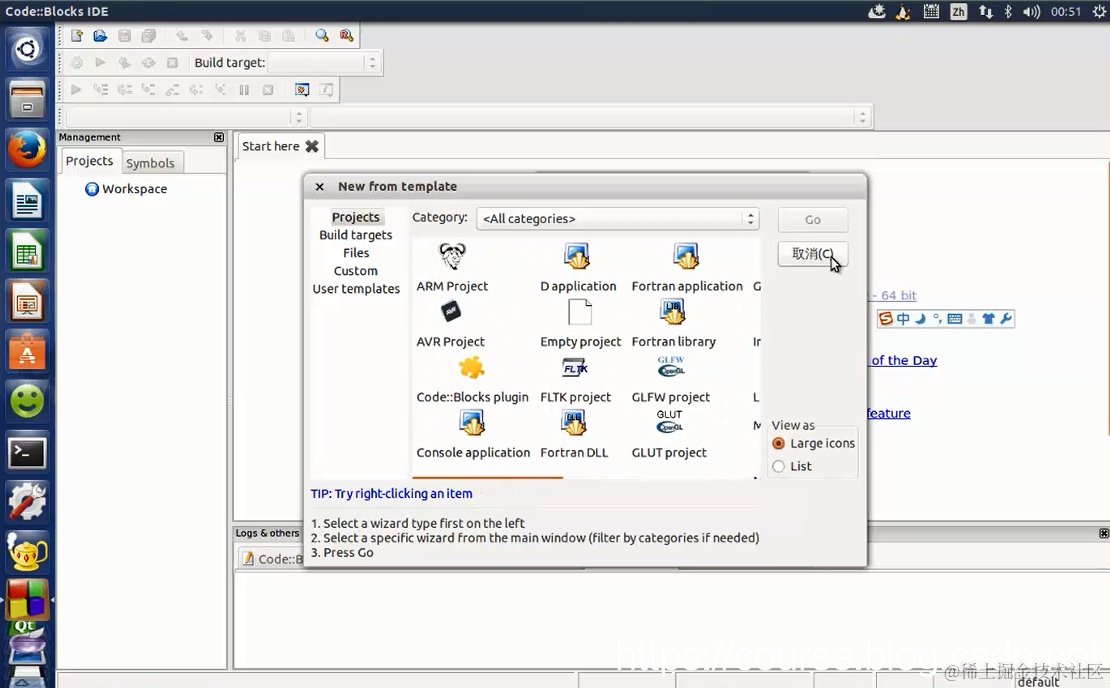Click the Redo arrow toolbar icon
The width and height of the screenshot is (1110, 688).
pyautogui.click(x=206, y=35)
